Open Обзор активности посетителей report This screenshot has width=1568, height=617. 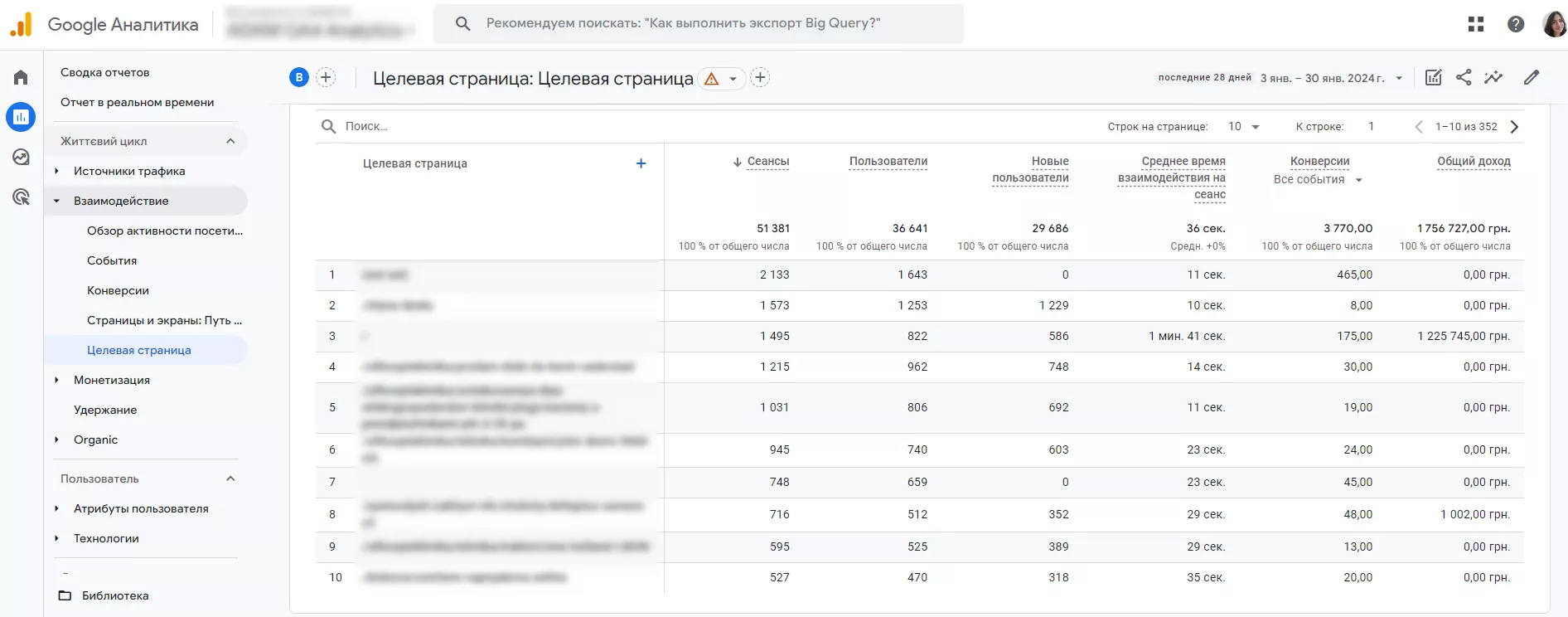tap(165, 231)
